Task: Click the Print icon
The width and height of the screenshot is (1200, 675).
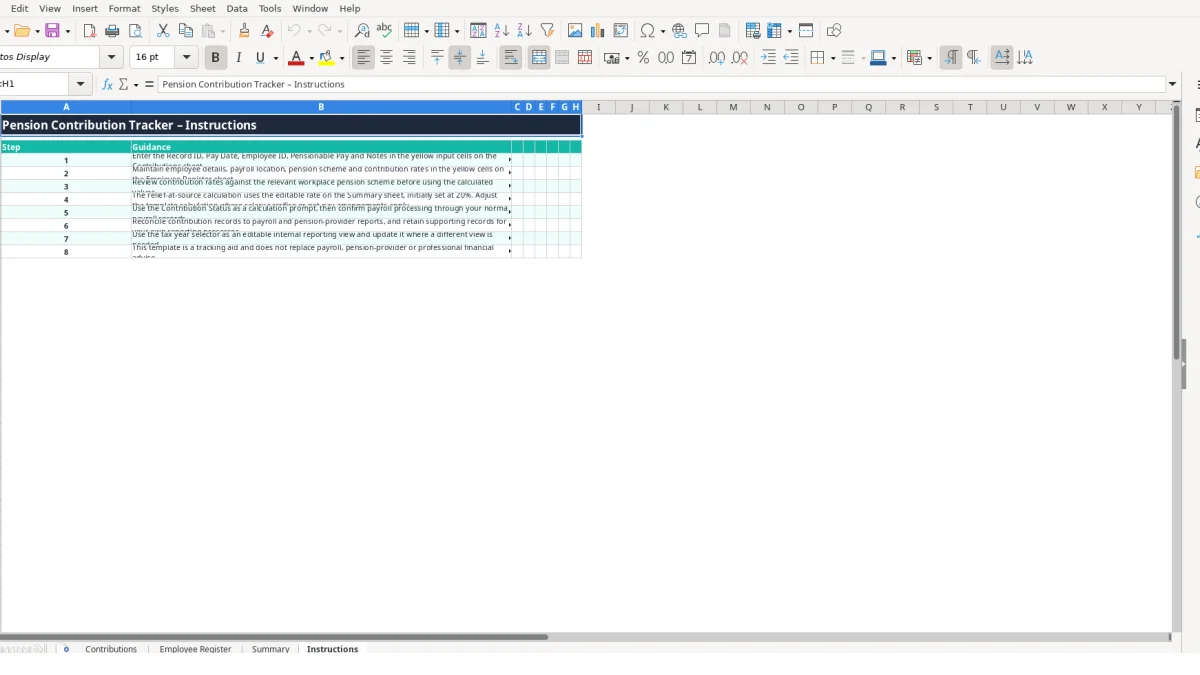Action: (x=112, y=31)
